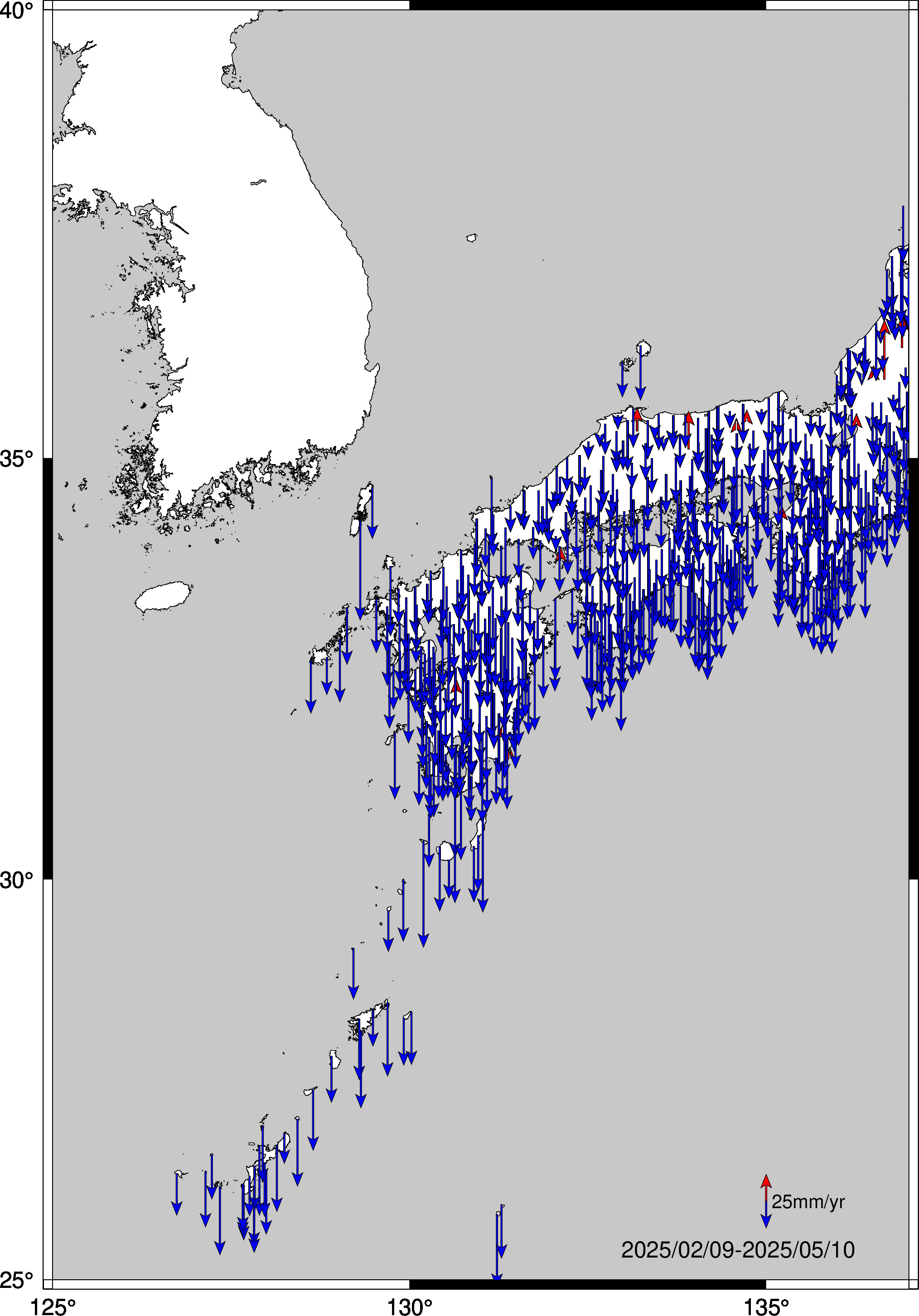
Task: Click the 40° latitude label
Action: (x=17, y=10)
